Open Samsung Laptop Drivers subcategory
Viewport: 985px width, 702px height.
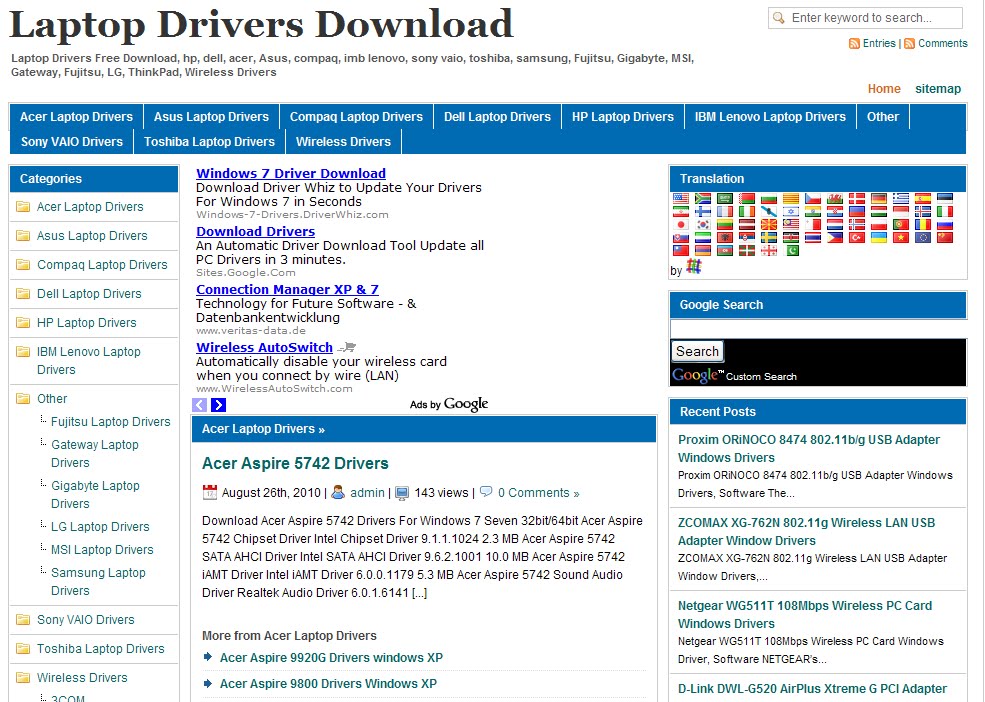coord(98,581)
